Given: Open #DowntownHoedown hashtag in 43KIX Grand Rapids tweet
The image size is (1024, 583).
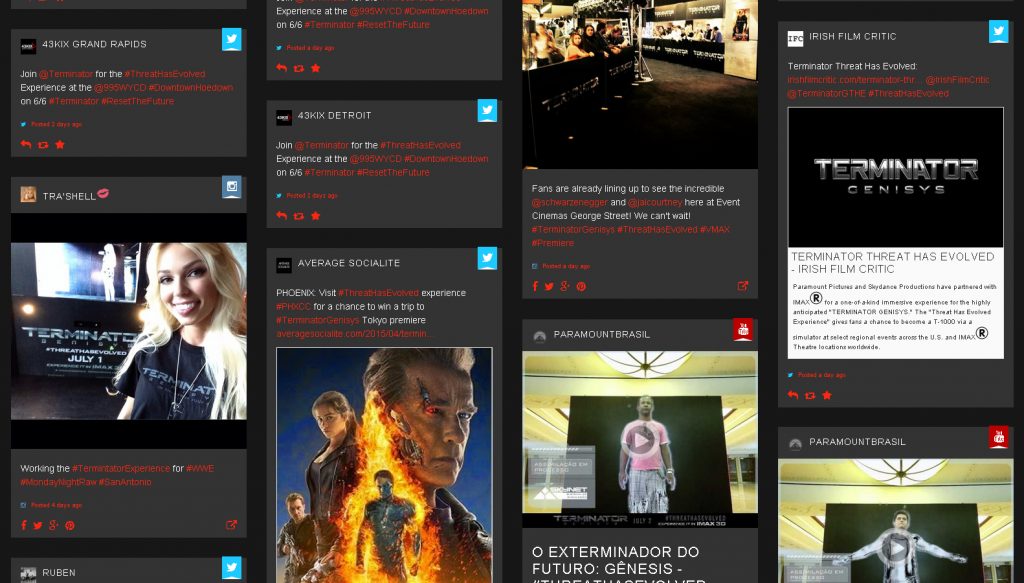Looking at the screenshot, I should [x=191, y=87].
